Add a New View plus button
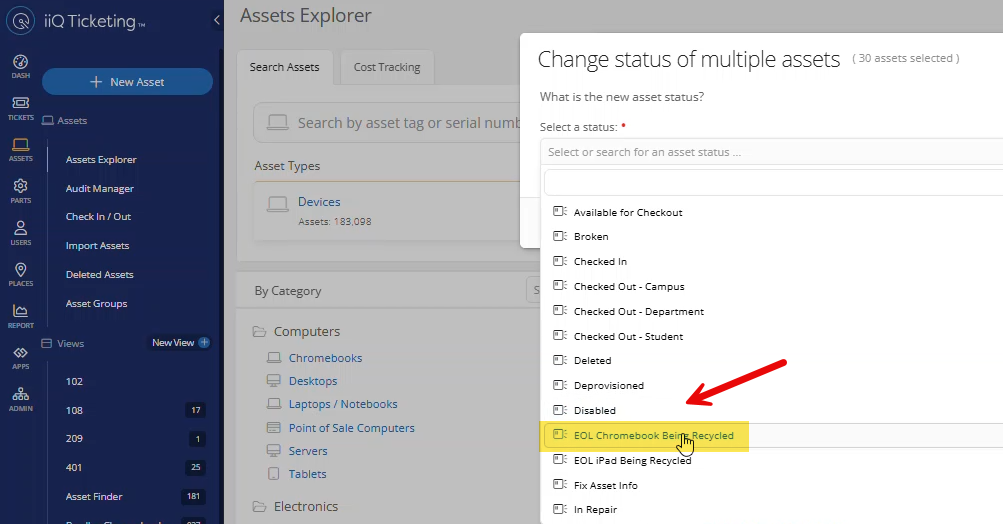 204,343
